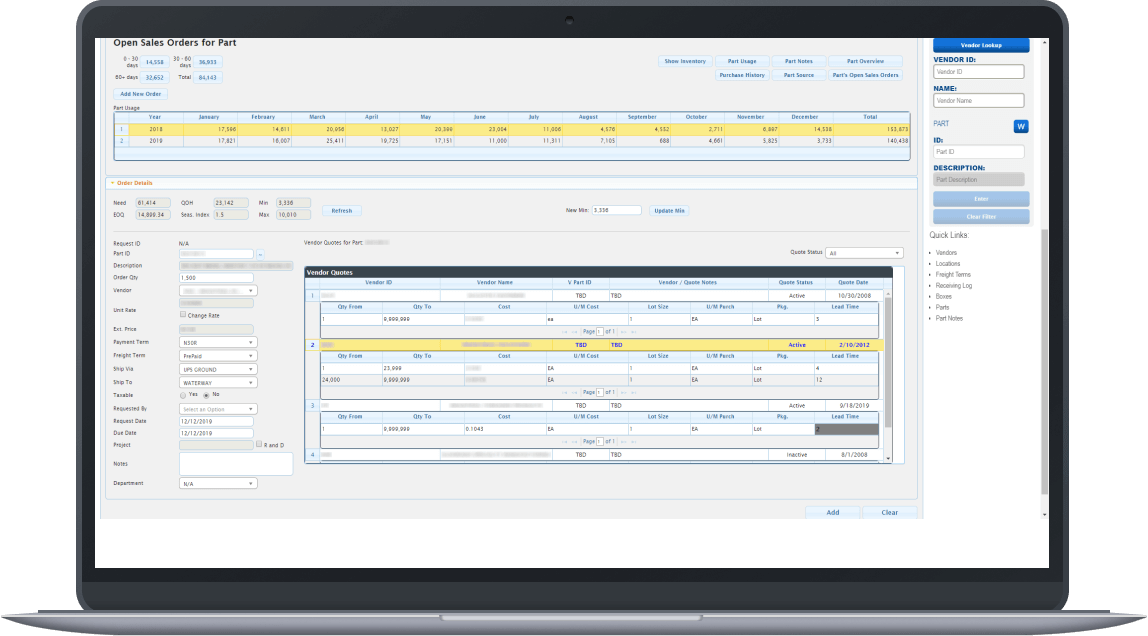Click the next-page arrow in quote 1 pager

(624, 331)
